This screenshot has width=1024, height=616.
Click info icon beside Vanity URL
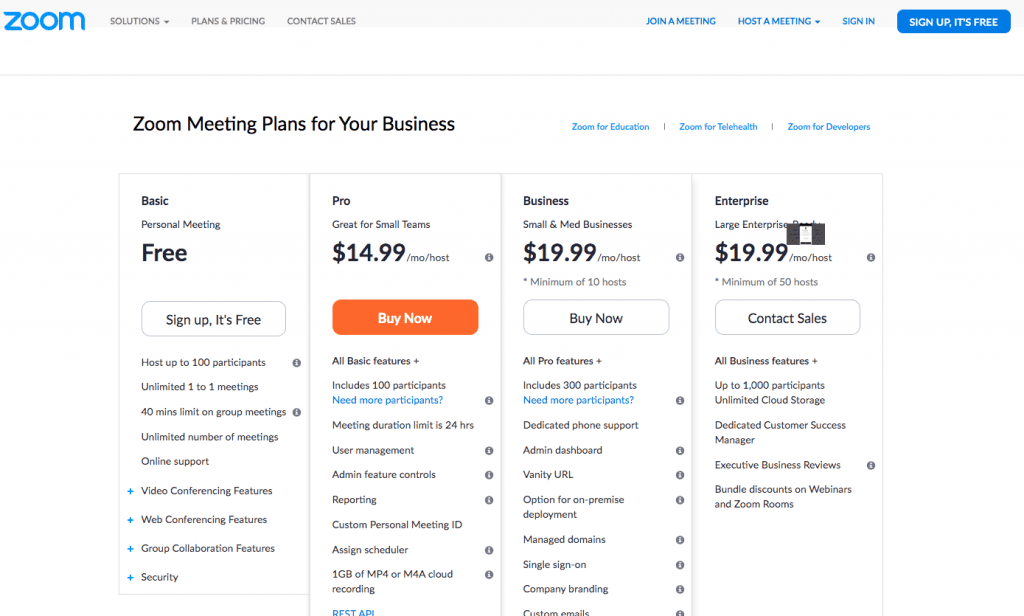click(x=680, y=475)
